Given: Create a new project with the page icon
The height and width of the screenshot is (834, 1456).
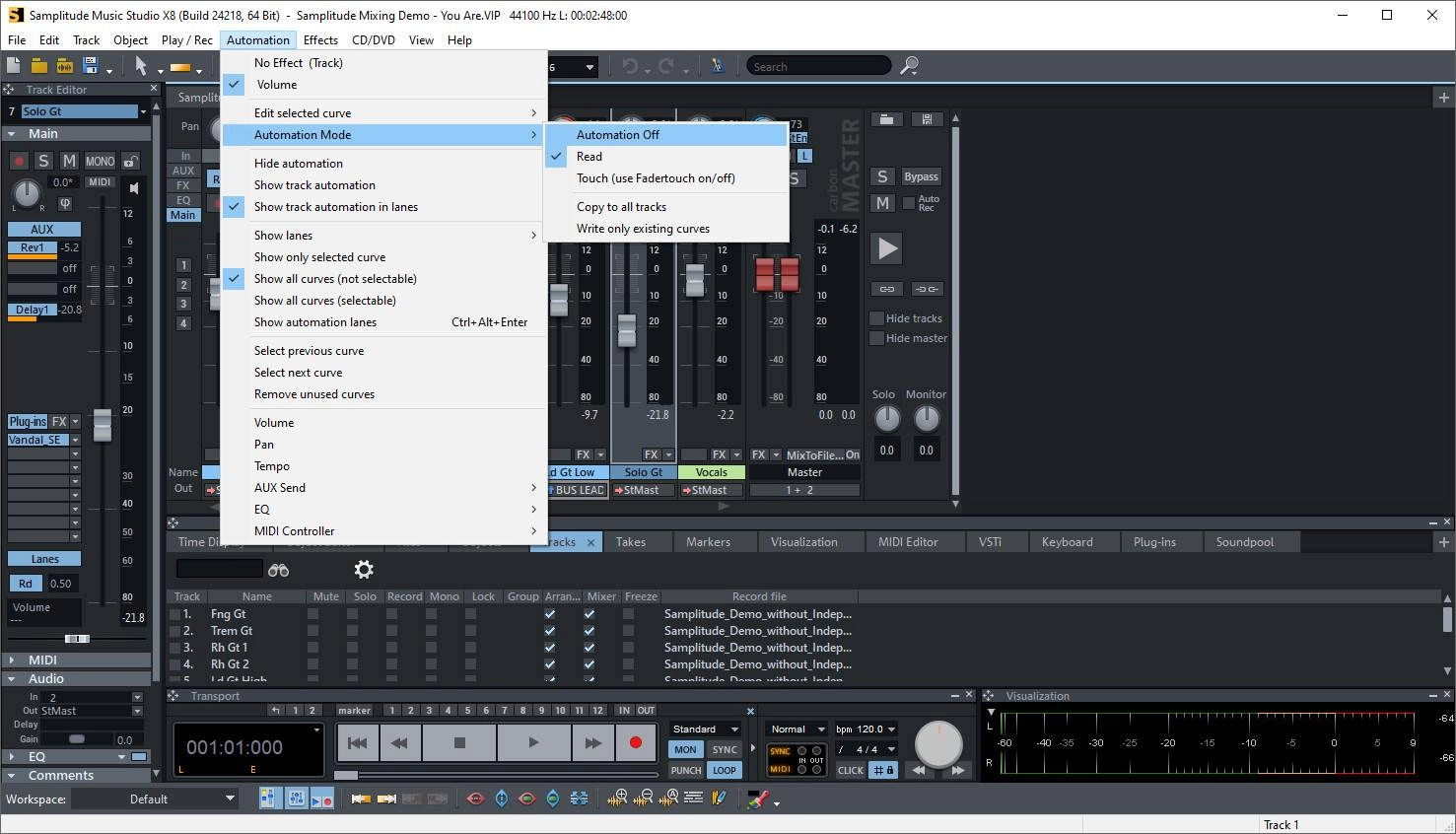Looking at the screenshot, I should pyautogui.click(x=13, y=66).
